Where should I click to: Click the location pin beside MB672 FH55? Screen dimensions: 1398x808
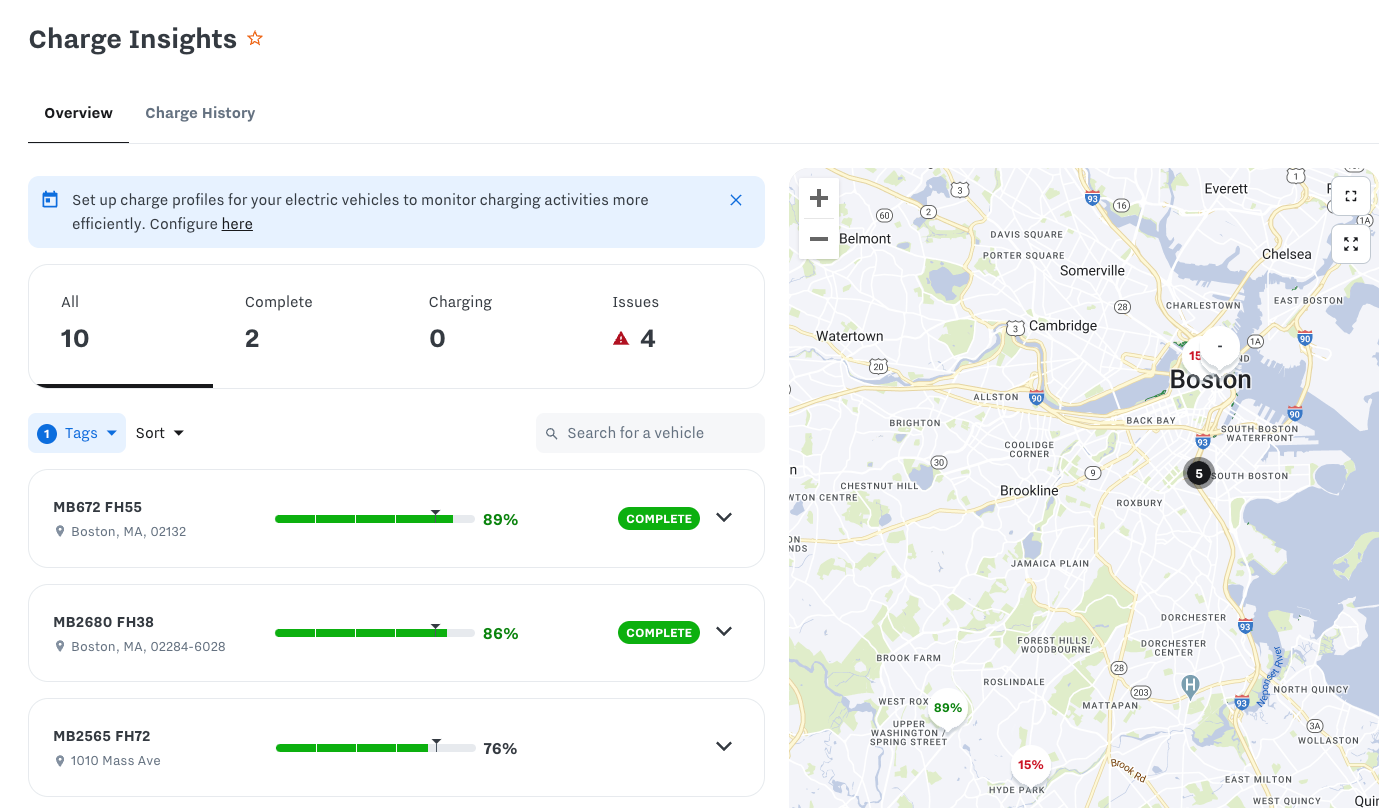pos(60,531)
